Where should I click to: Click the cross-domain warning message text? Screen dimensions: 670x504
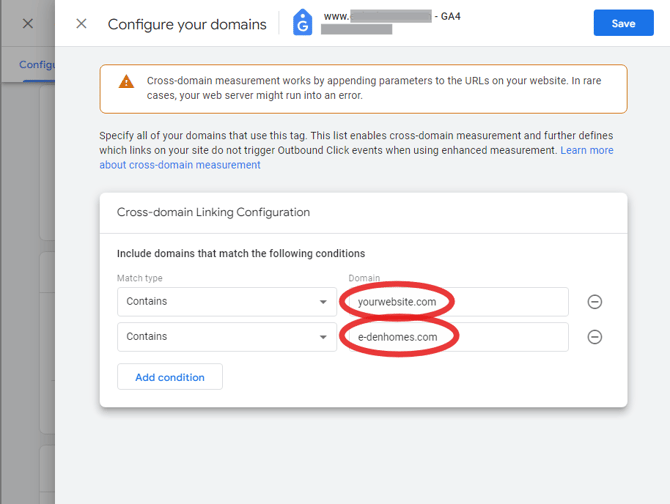coord(380,88)
